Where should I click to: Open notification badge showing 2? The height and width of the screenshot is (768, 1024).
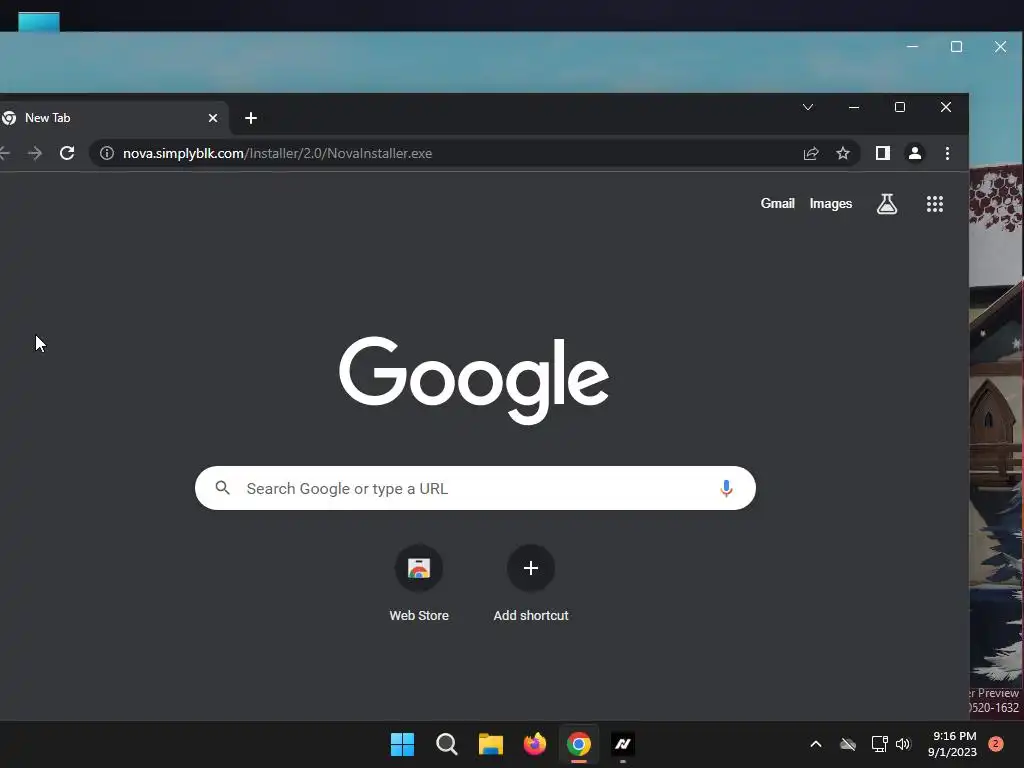click(995, 744)
